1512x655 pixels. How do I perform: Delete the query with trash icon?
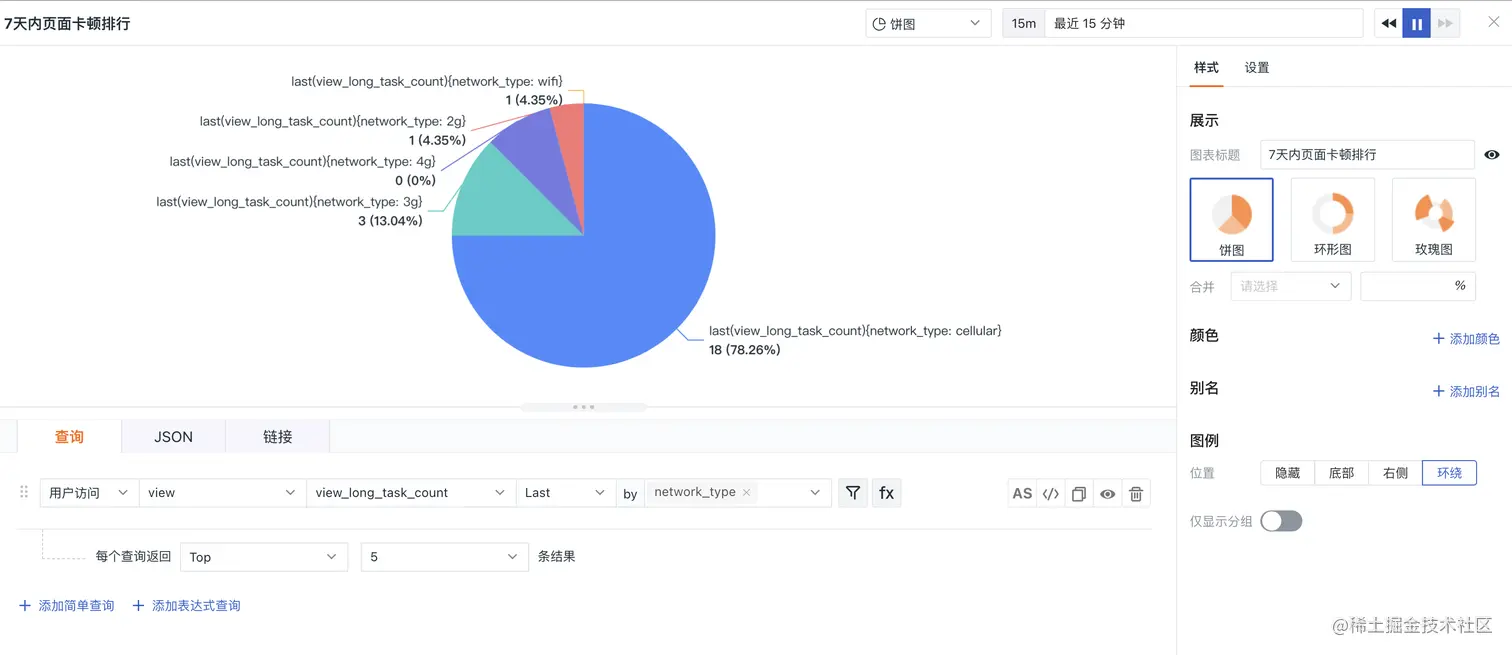pos(1136,493)
